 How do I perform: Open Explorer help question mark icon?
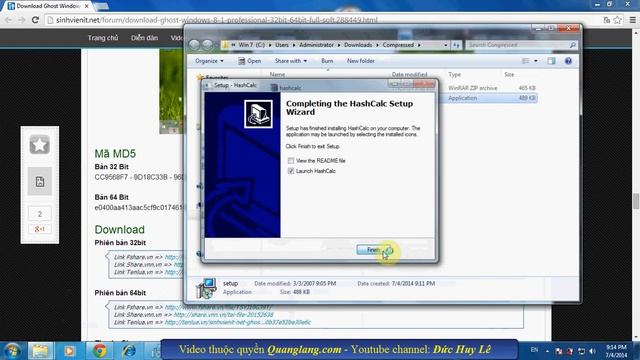[x=568, y=61]
